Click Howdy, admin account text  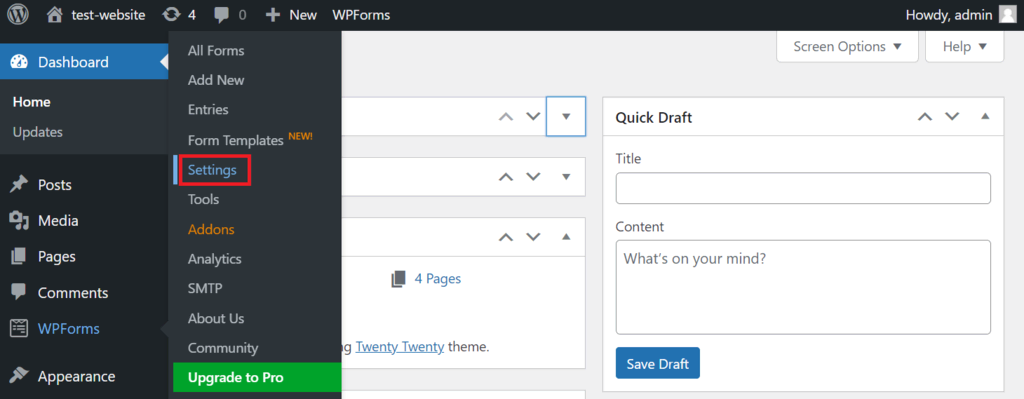pos(949,14)
